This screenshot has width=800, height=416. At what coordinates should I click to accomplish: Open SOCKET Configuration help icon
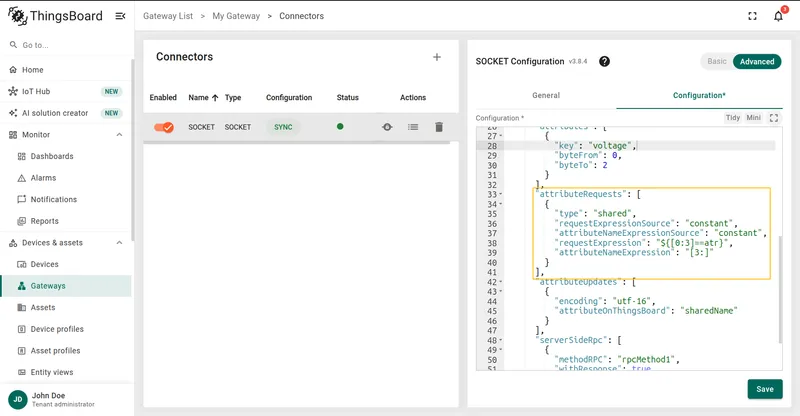[x=604, y=61]
